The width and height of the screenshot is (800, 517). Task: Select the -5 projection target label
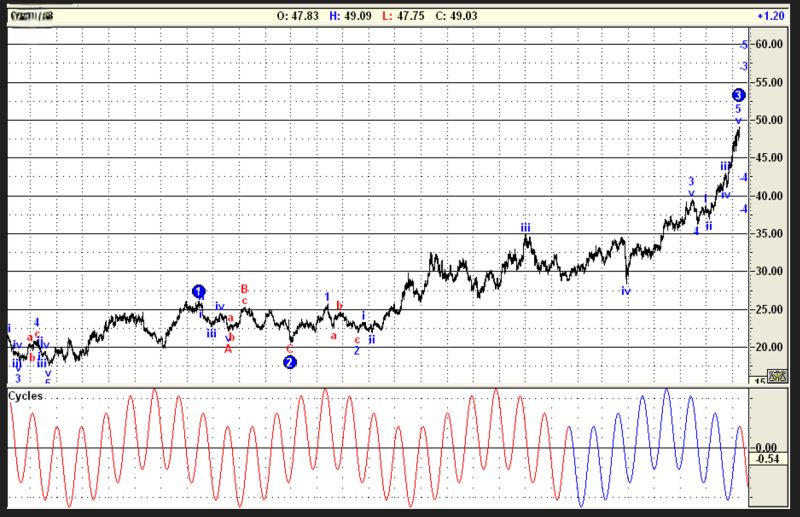click(x=743, y=45)
